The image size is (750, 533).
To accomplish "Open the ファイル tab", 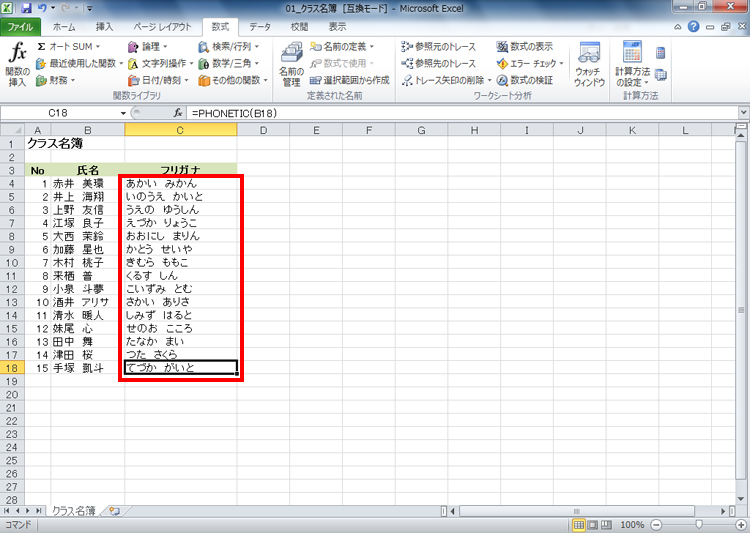I will tap(20, 27).
